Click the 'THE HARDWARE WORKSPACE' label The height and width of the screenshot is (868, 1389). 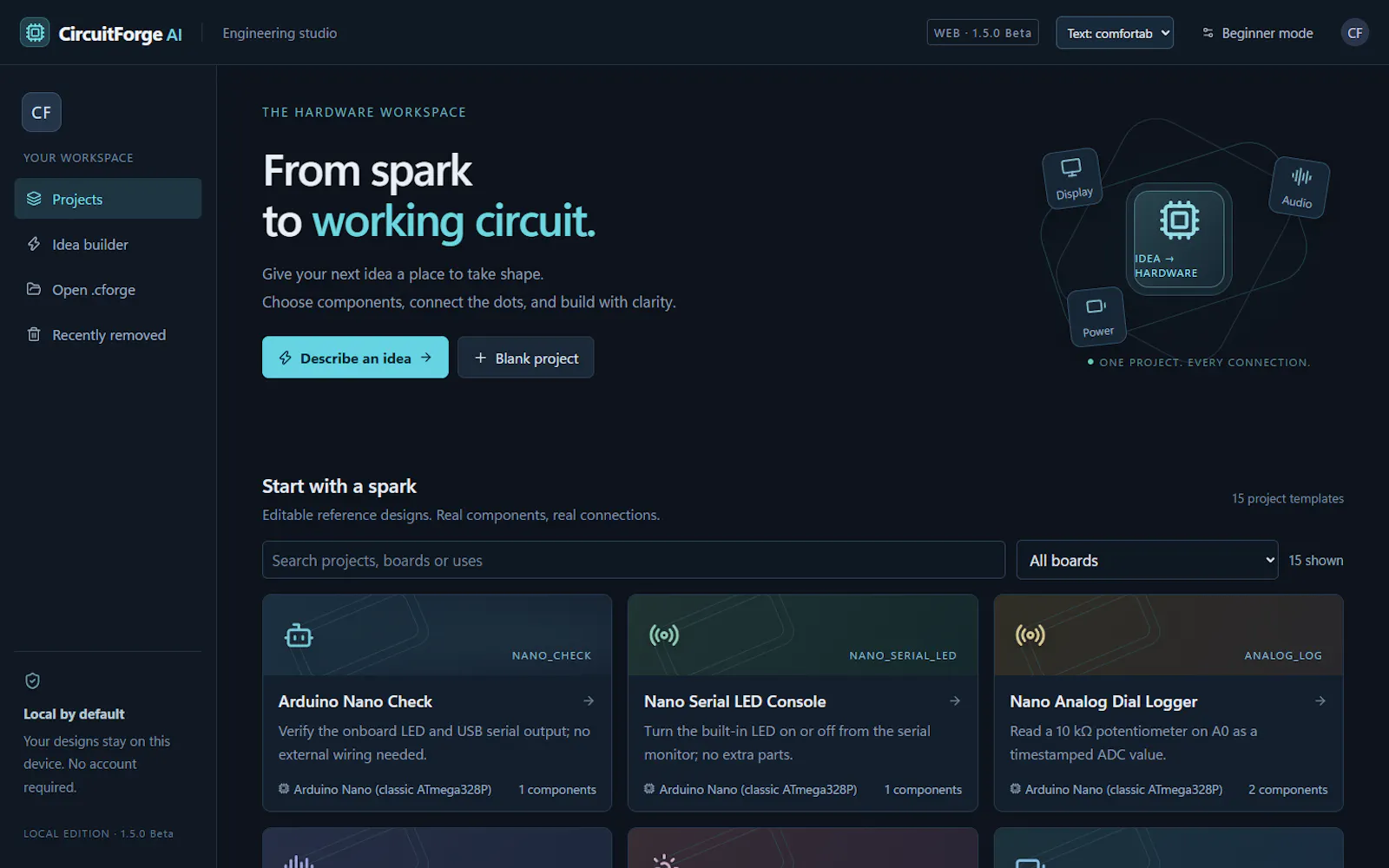click(x=364, y=112)
